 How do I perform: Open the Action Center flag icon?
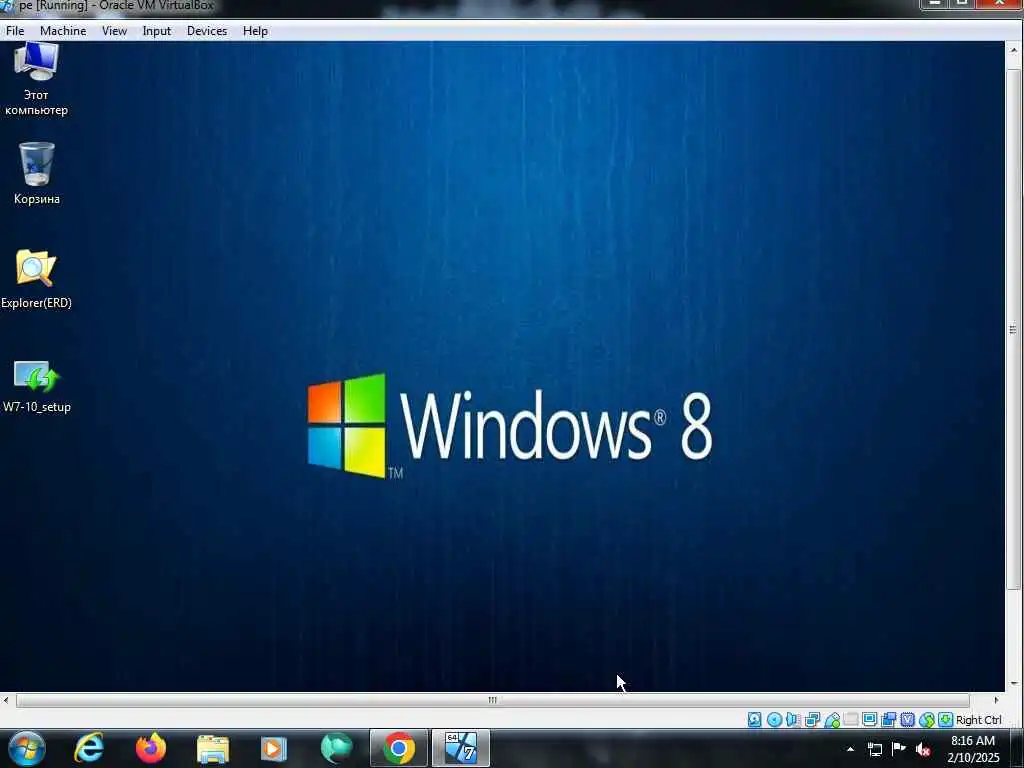[x=899, y=748]
